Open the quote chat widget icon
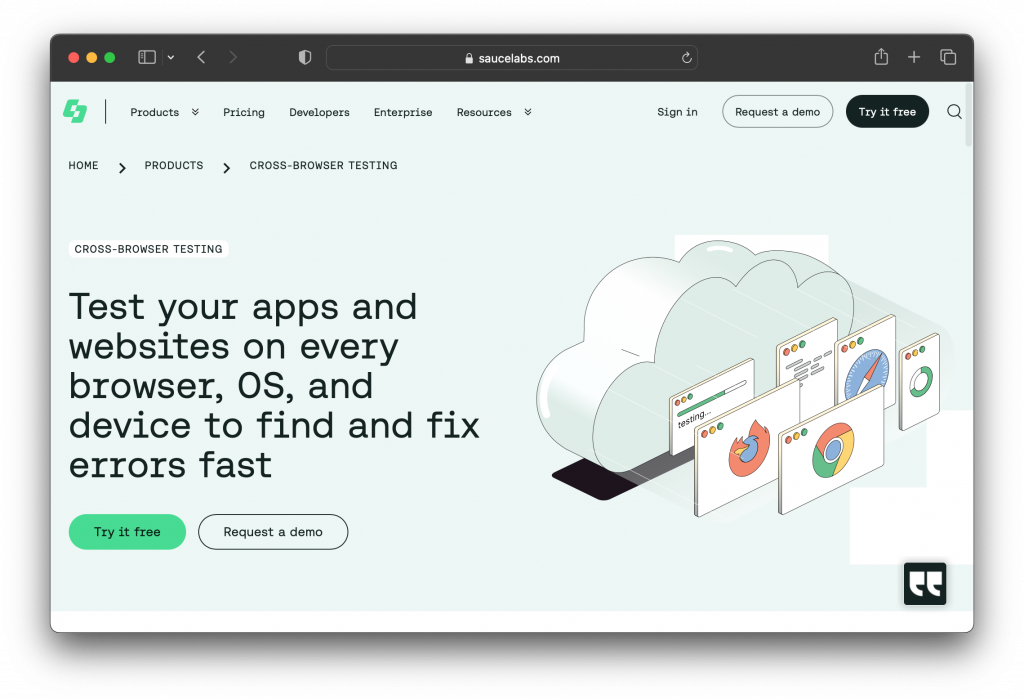This screenshot has height=699, width=1024. [925, 584]
